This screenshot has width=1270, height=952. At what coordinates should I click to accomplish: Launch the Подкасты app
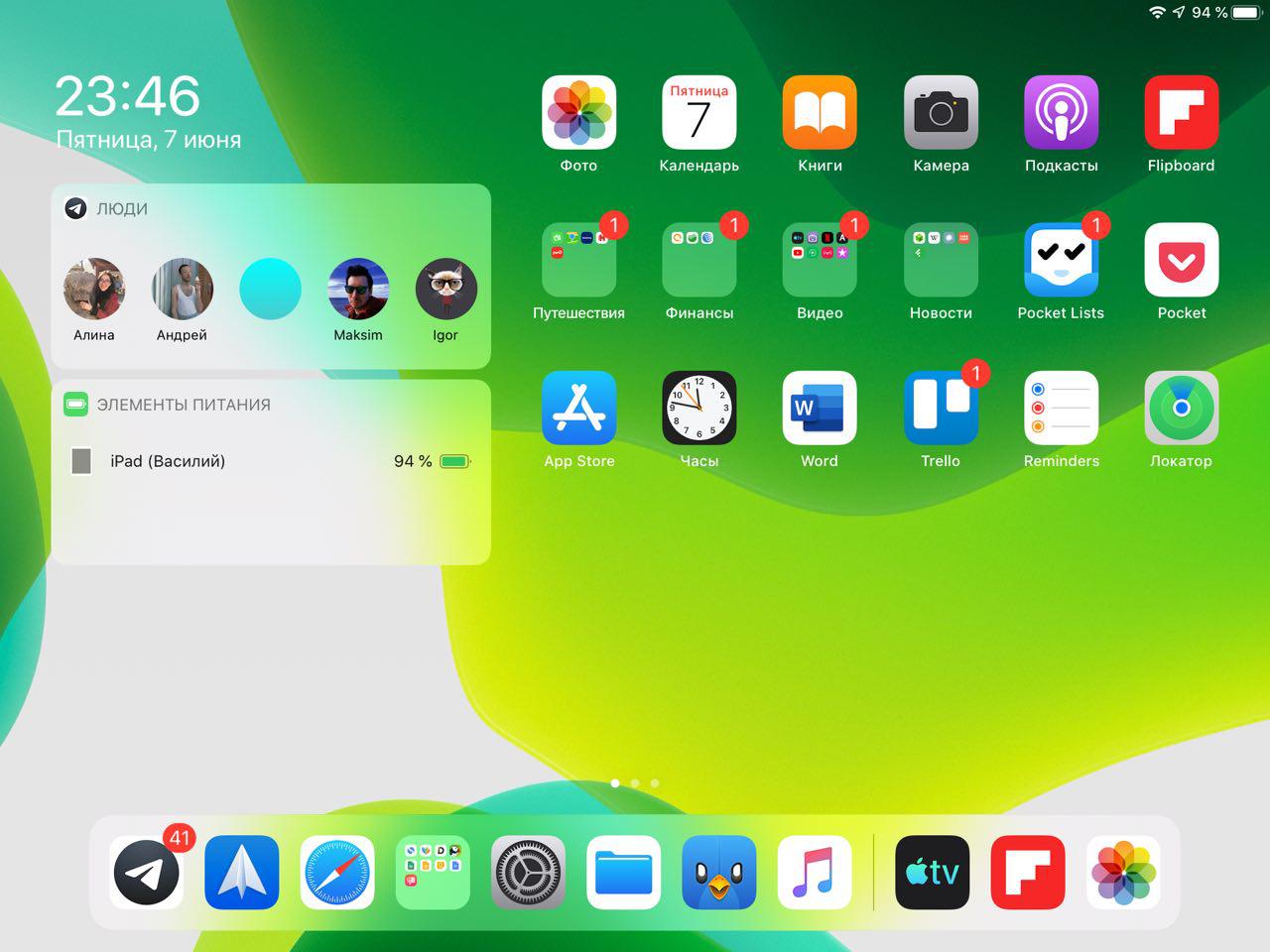click(x=1061, y=112)
